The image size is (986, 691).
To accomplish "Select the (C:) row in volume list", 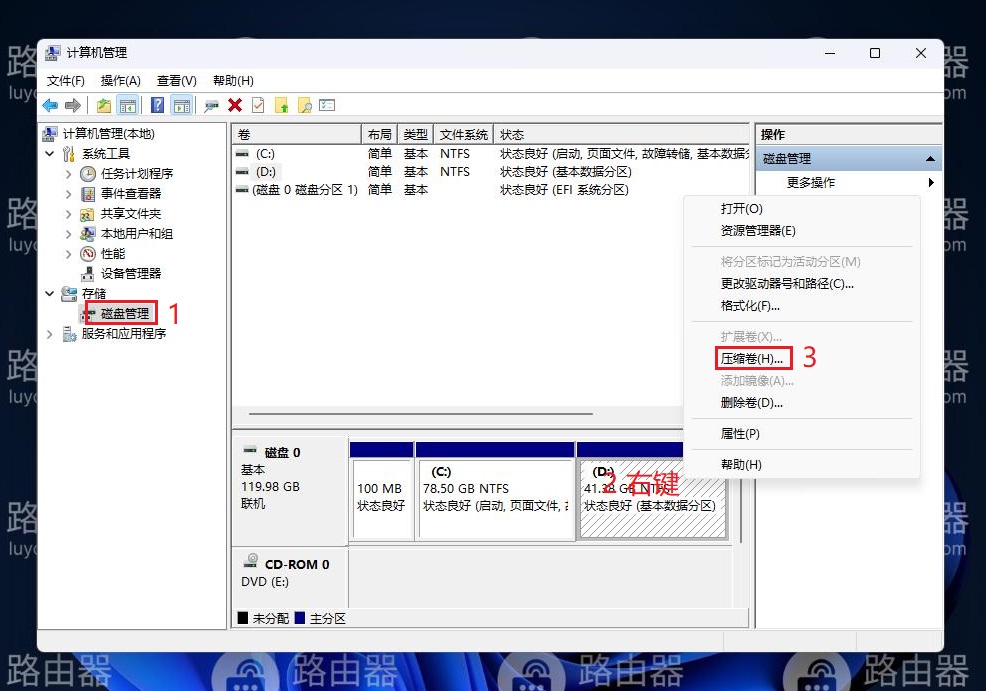I will 490,154.
